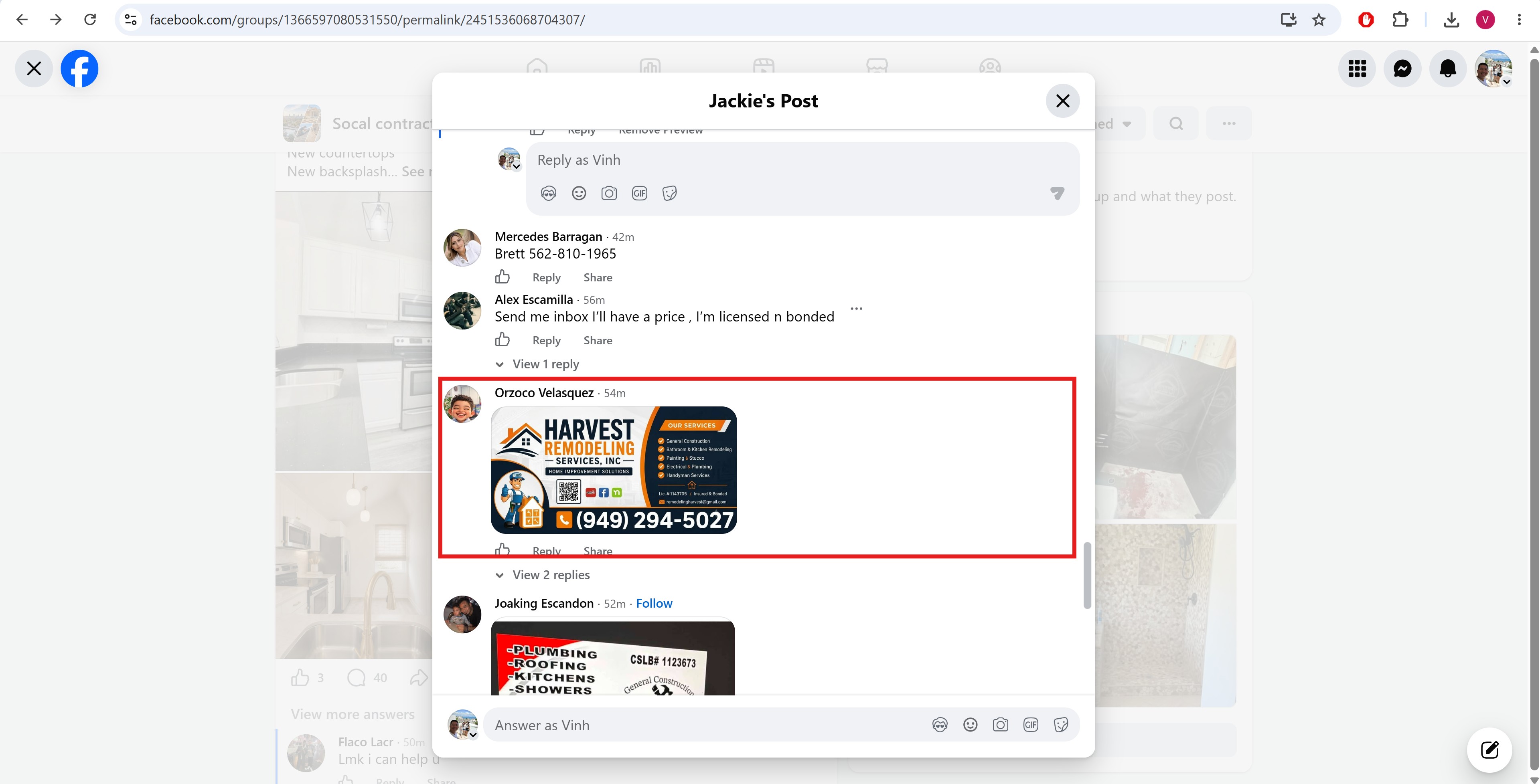This screenshot has width=1540, height=784.
Task: Switch answer identity via avatar dropdown
Action: coord(463,725)
